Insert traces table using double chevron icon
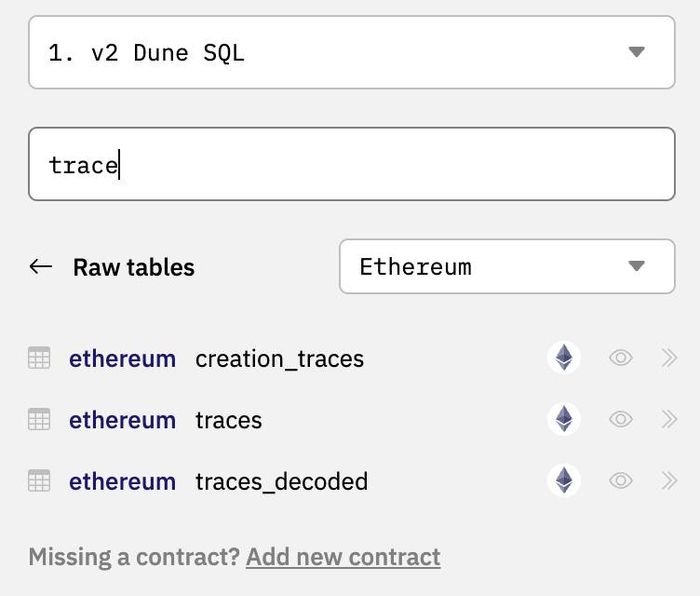Viewport: 700px width, 596px height. tap(669, 419)
